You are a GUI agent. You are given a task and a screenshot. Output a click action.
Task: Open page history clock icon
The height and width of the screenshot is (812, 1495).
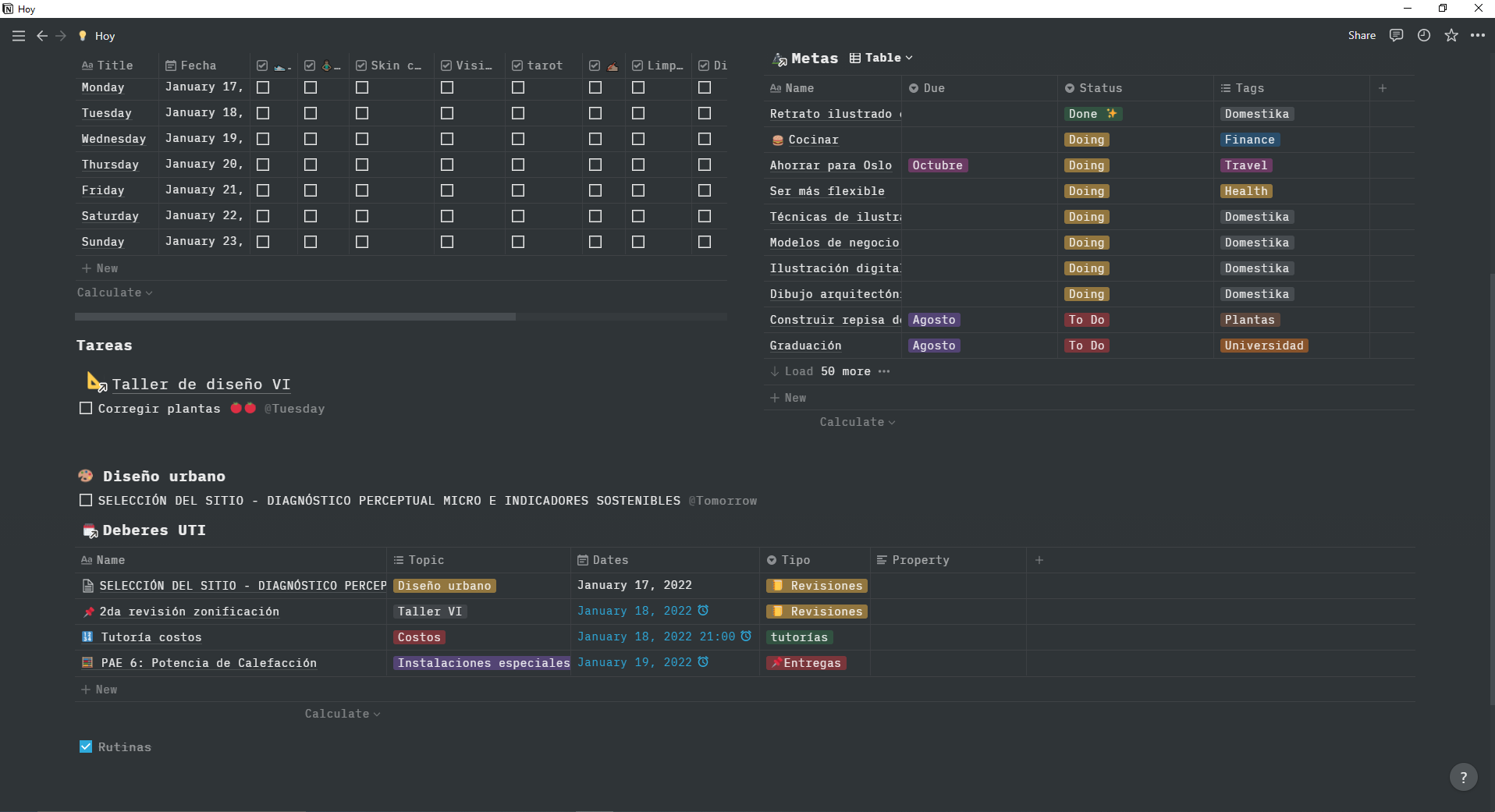[x=1424, y=35]
